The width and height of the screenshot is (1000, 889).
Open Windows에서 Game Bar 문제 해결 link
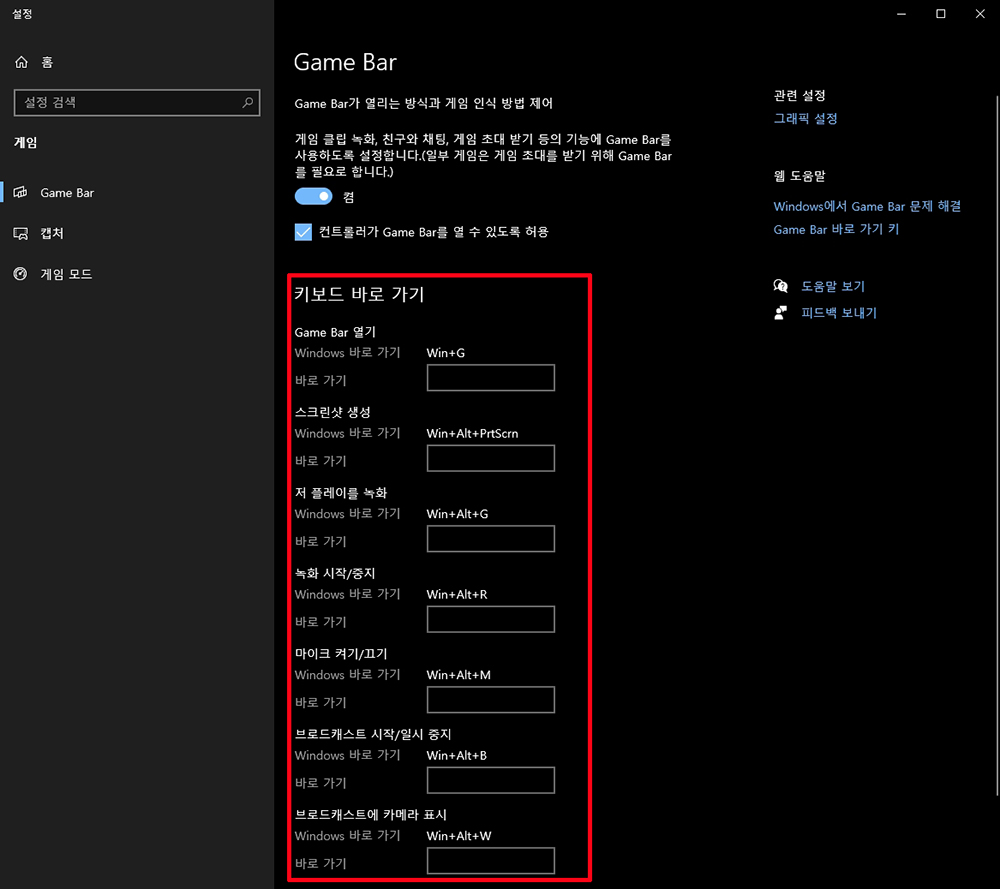click(x=867, y=206)
